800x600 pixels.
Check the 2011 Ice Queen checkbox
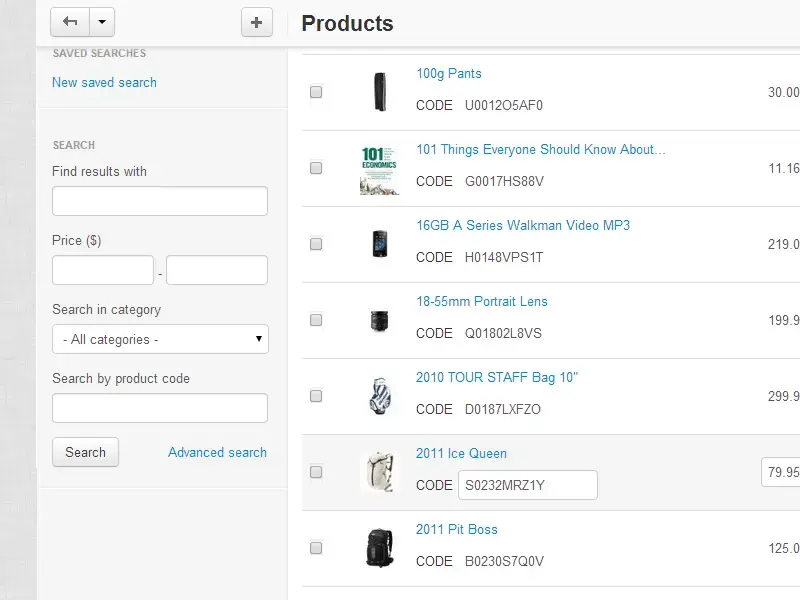coord(316,472)
